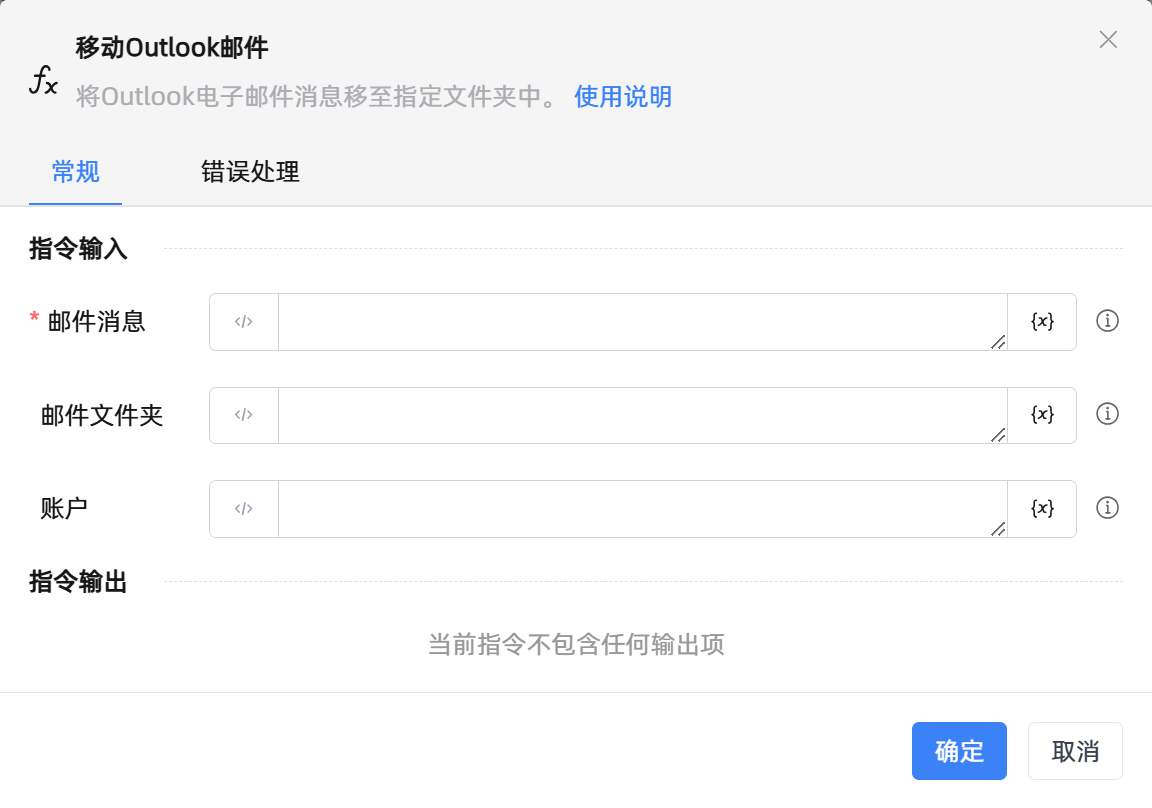1152x808 pixels.
Task: Toggle expression mode for 邮件文件夹 field
Action: 244,415
